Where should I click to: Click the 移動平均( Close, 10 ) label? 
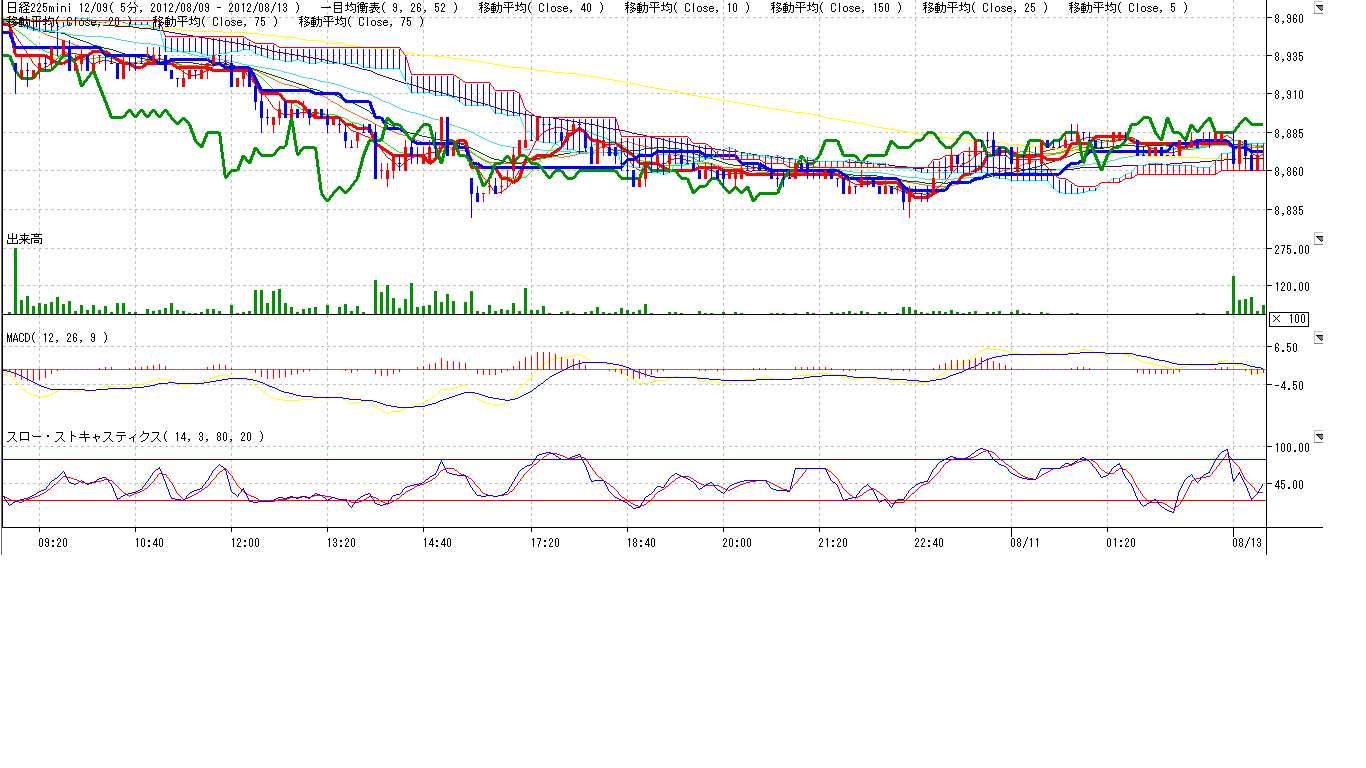(x=687, y=7)
